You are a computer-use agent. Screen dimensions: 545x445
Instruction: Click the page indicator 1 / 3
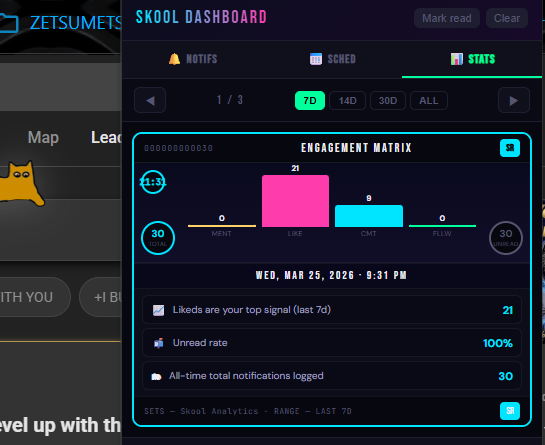coord(230,100)
